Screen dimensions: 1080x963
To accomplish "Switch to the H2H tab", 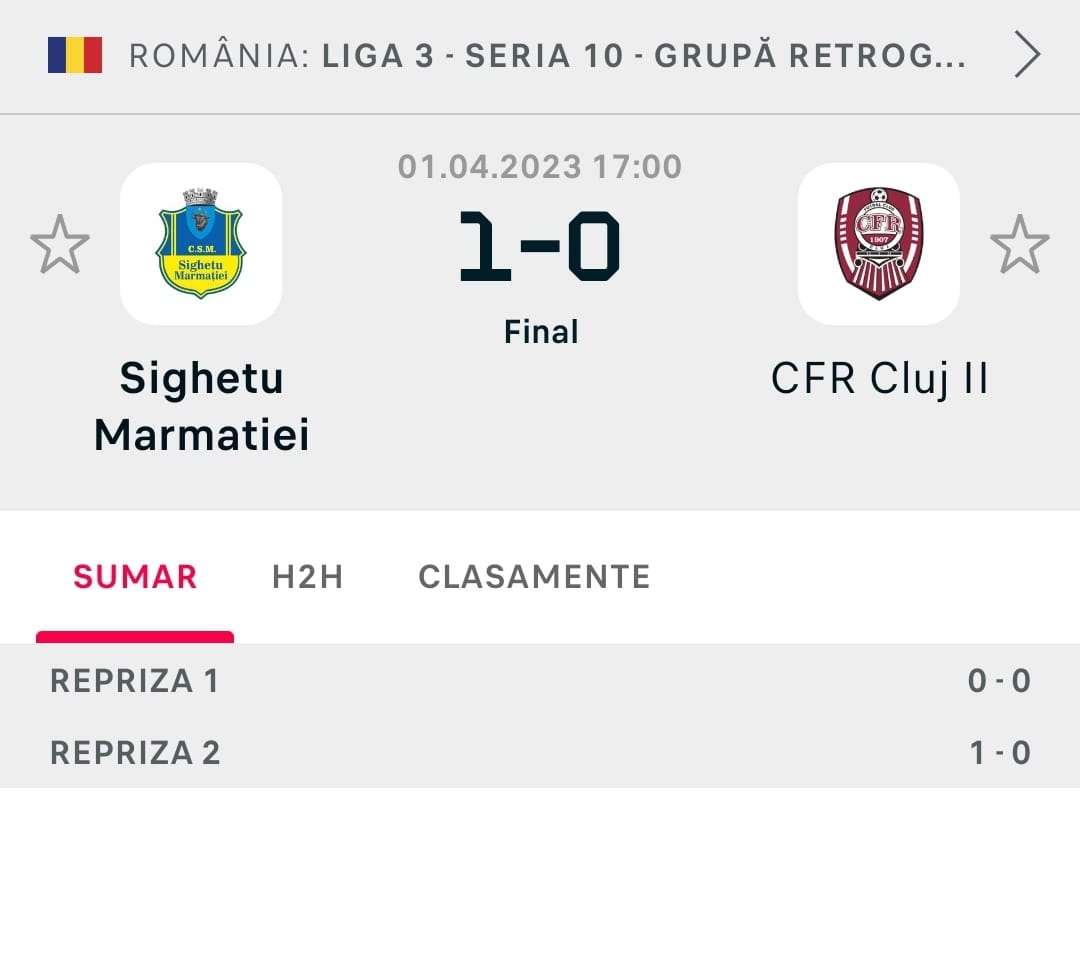I will click(x=307, y=577).
